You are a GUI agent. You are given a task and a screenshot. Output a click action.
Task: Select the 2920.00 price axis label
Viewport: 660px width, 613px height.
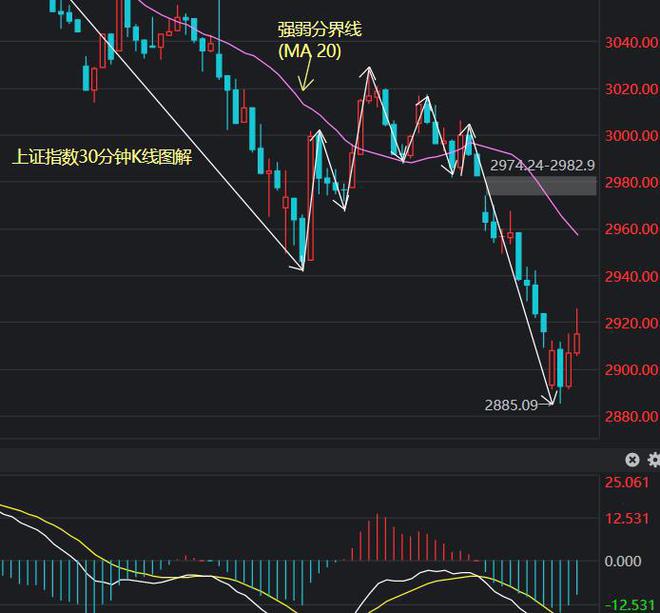pos(631,323)
